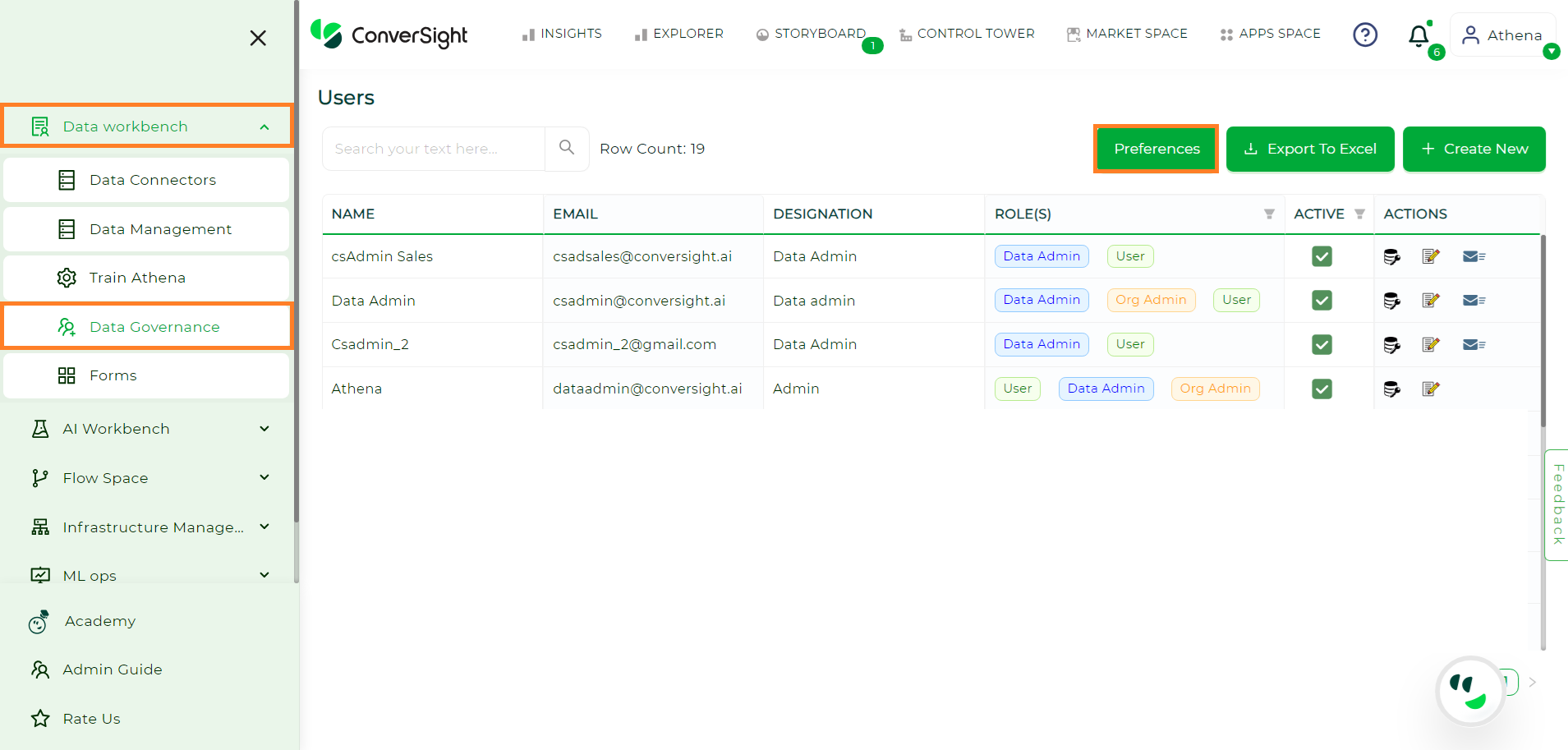This screenshot has height=750, width=1568.
Task: Open Data Connectors in sidebar
Action: pyautogui.click(x=146, y=180)
